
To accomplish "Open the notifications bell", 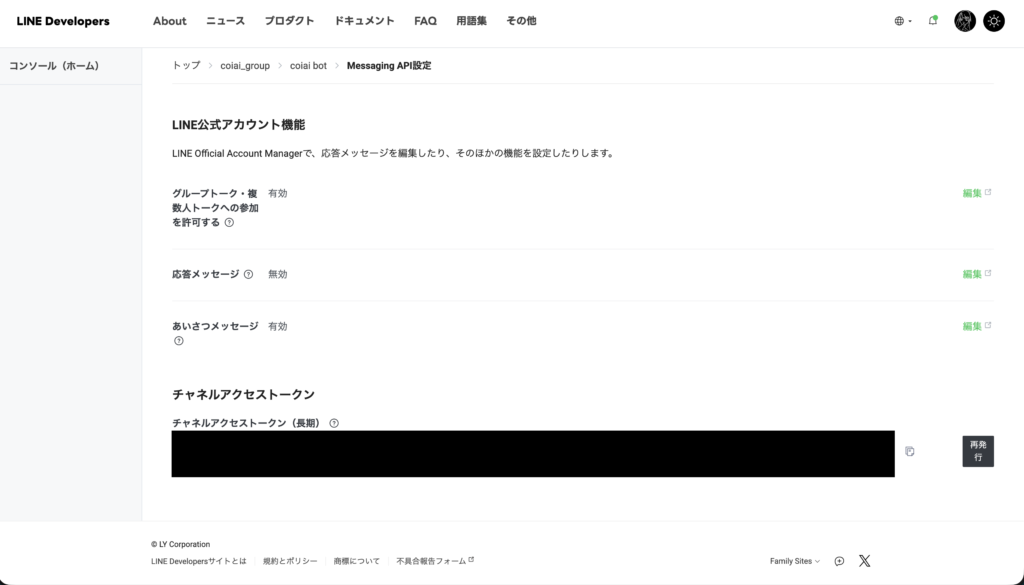I will [932, 21].
